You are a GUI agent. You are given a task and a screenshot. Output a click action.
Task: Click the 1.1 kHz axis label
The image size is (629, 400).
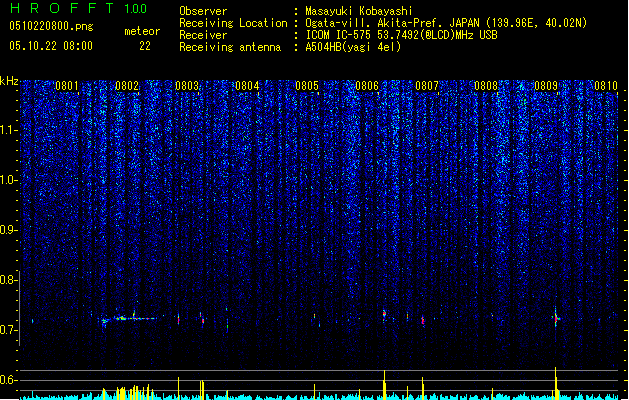(8, 130)
